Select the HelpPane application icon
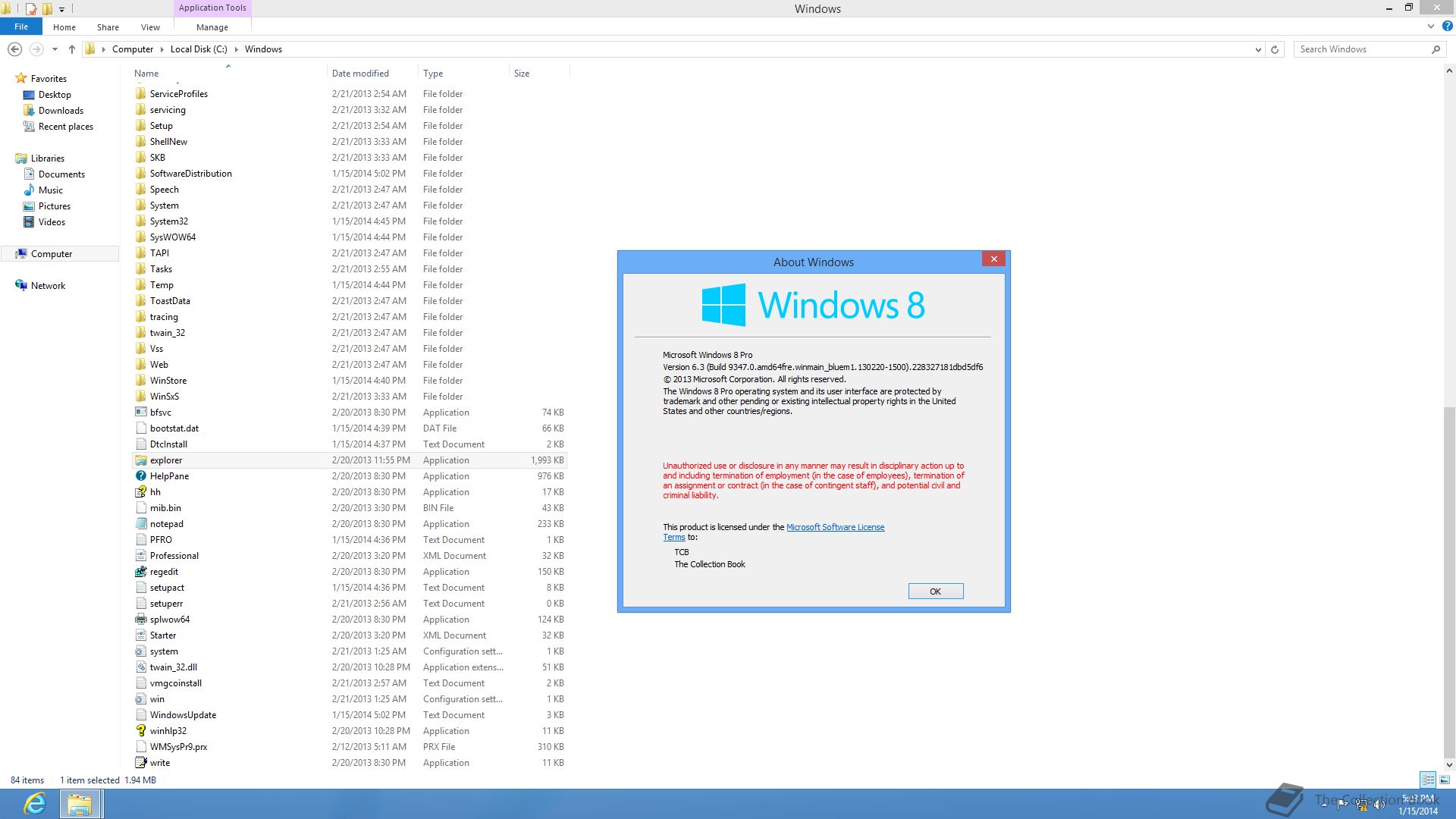This screenshot has width=1456, height=819. [x=141, y=476]
